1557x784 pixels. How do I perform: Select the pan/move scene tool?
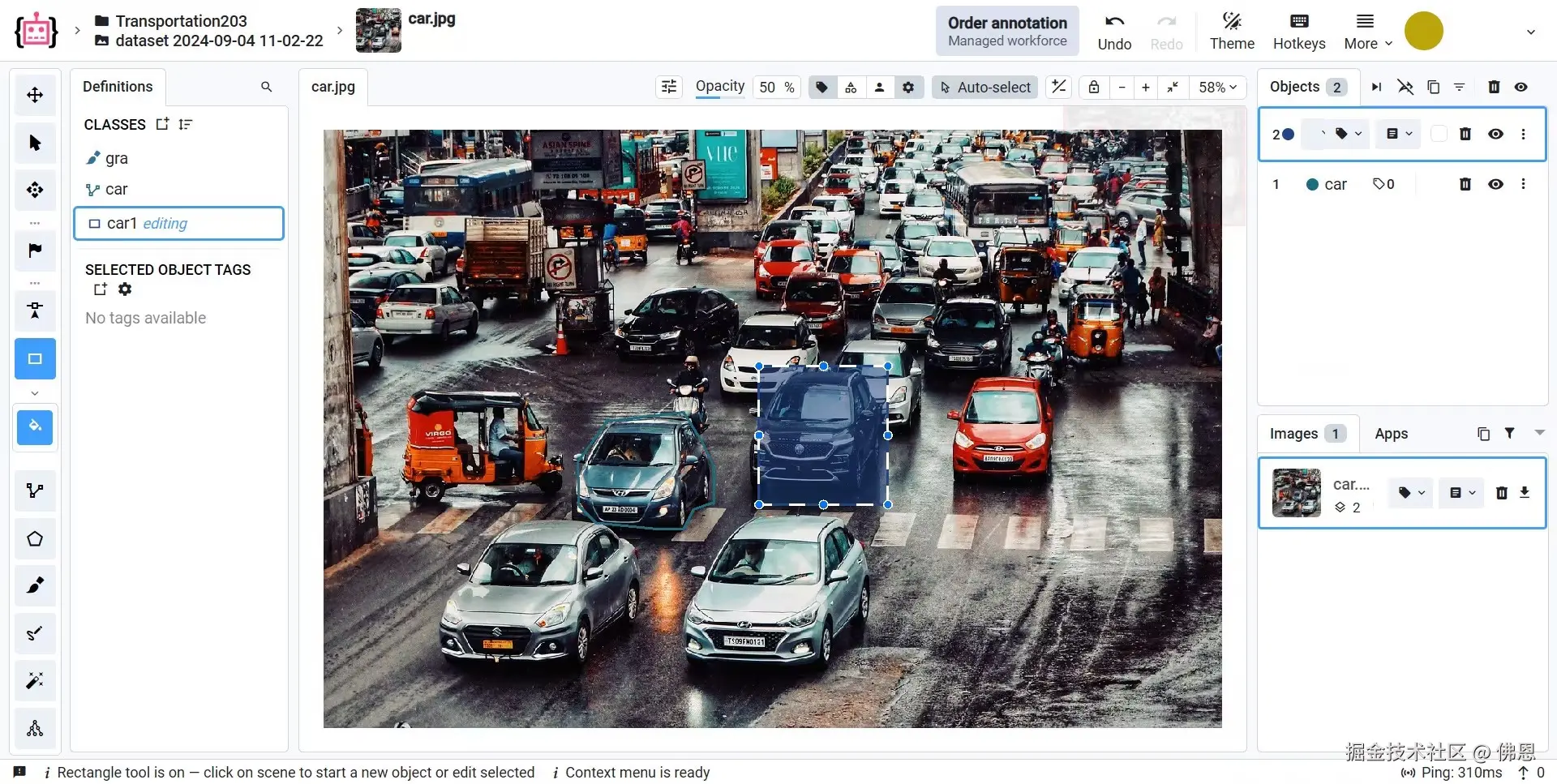click(35, 95)
